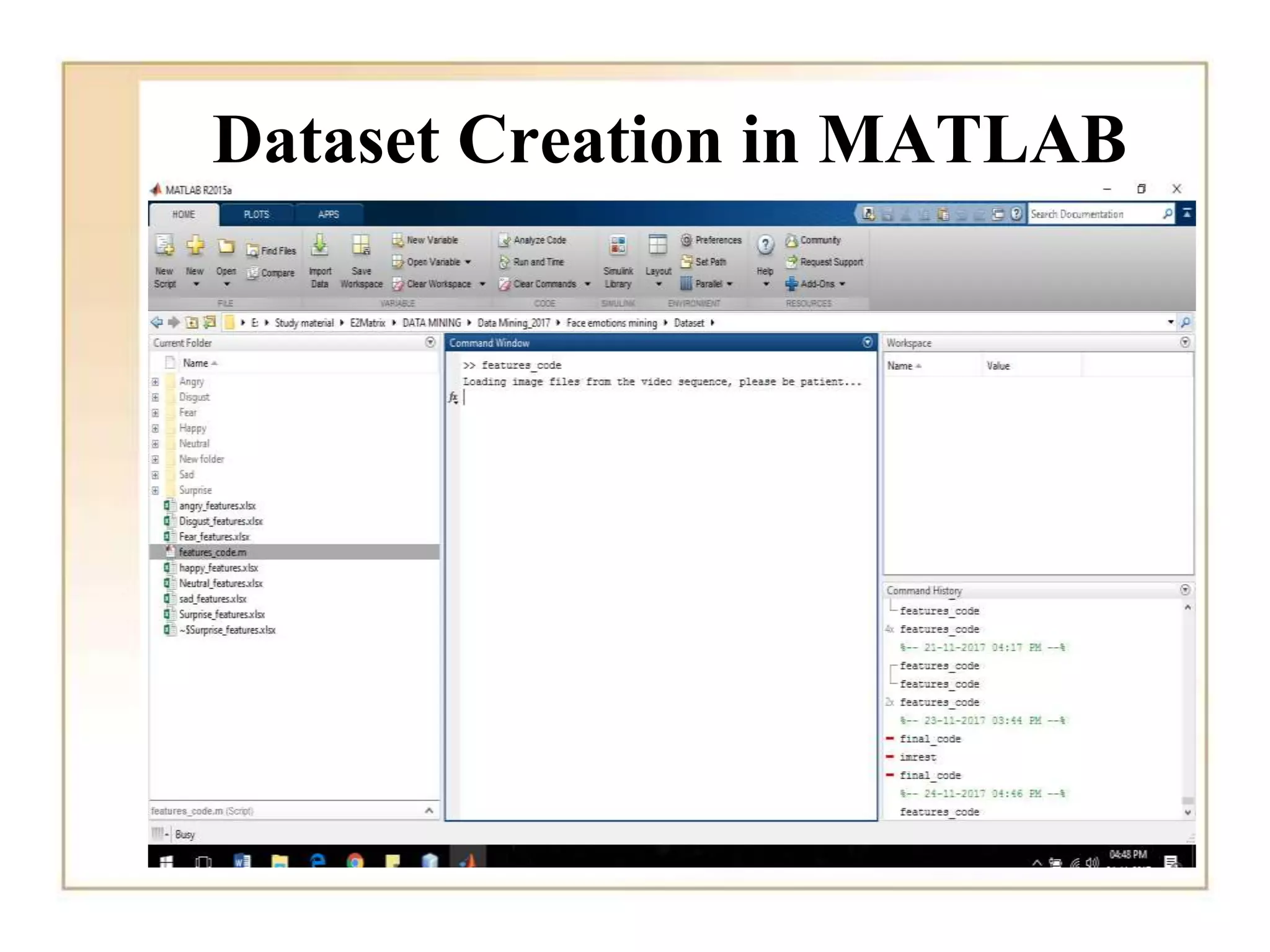Click the Set Path icon
1270x952 pixels.
(x=686, y=262)
